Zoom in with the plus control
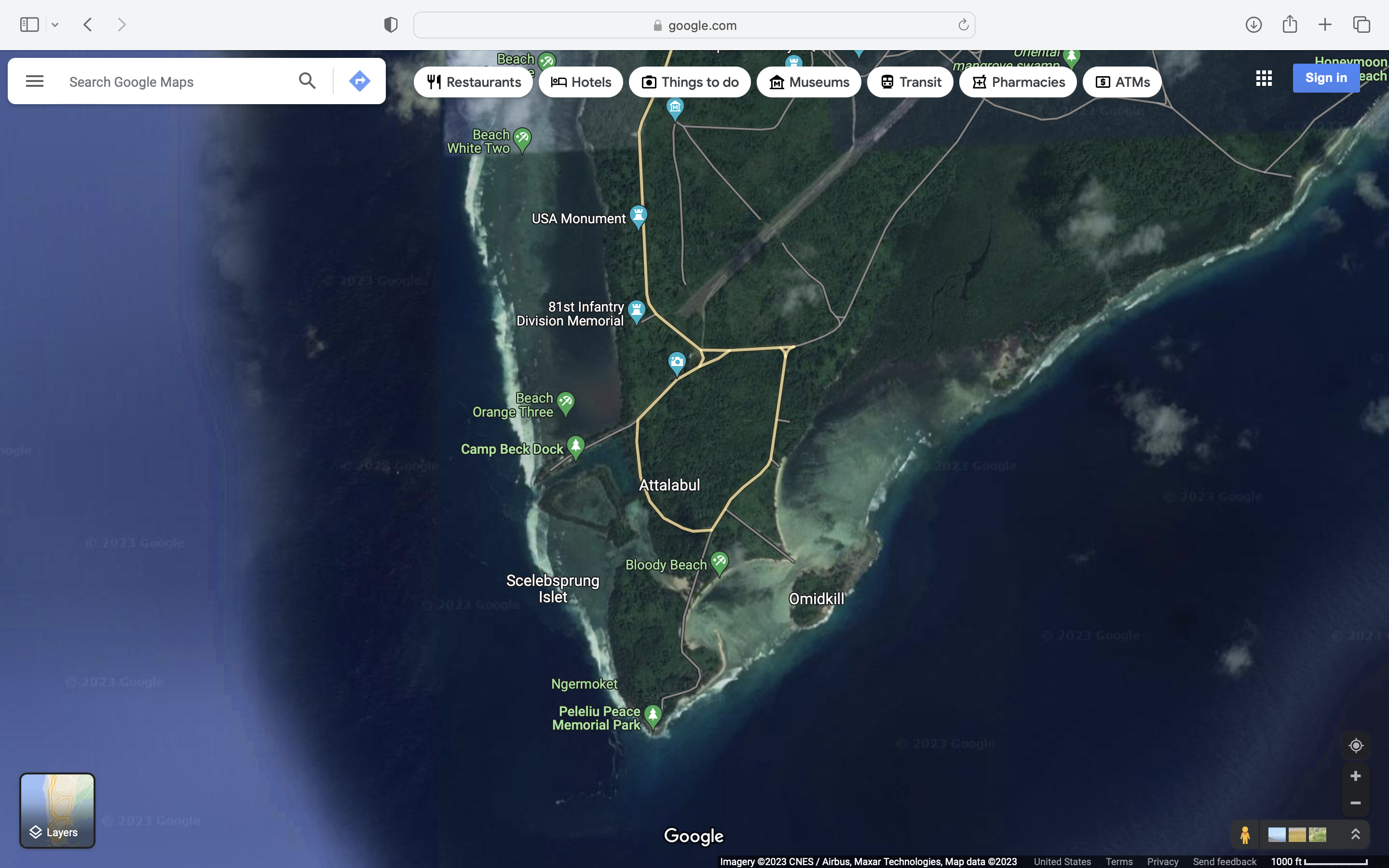This screenshot has width=1389, height=868. 1355,776
